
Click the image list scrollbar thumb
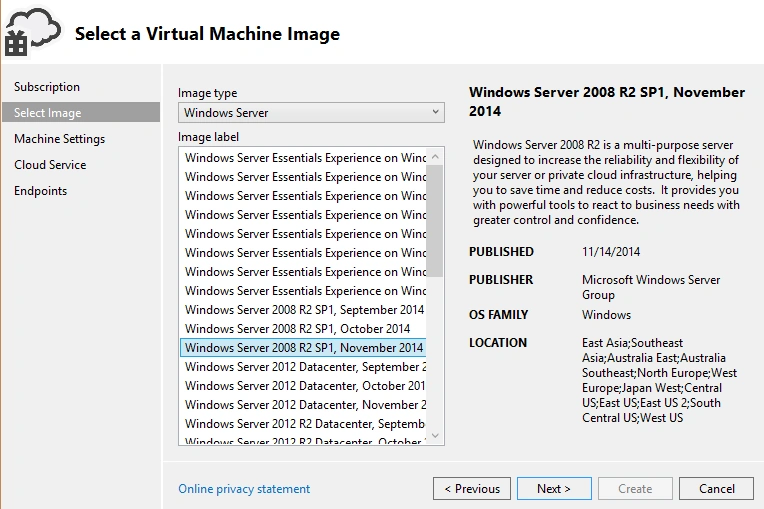click(435, 221)
